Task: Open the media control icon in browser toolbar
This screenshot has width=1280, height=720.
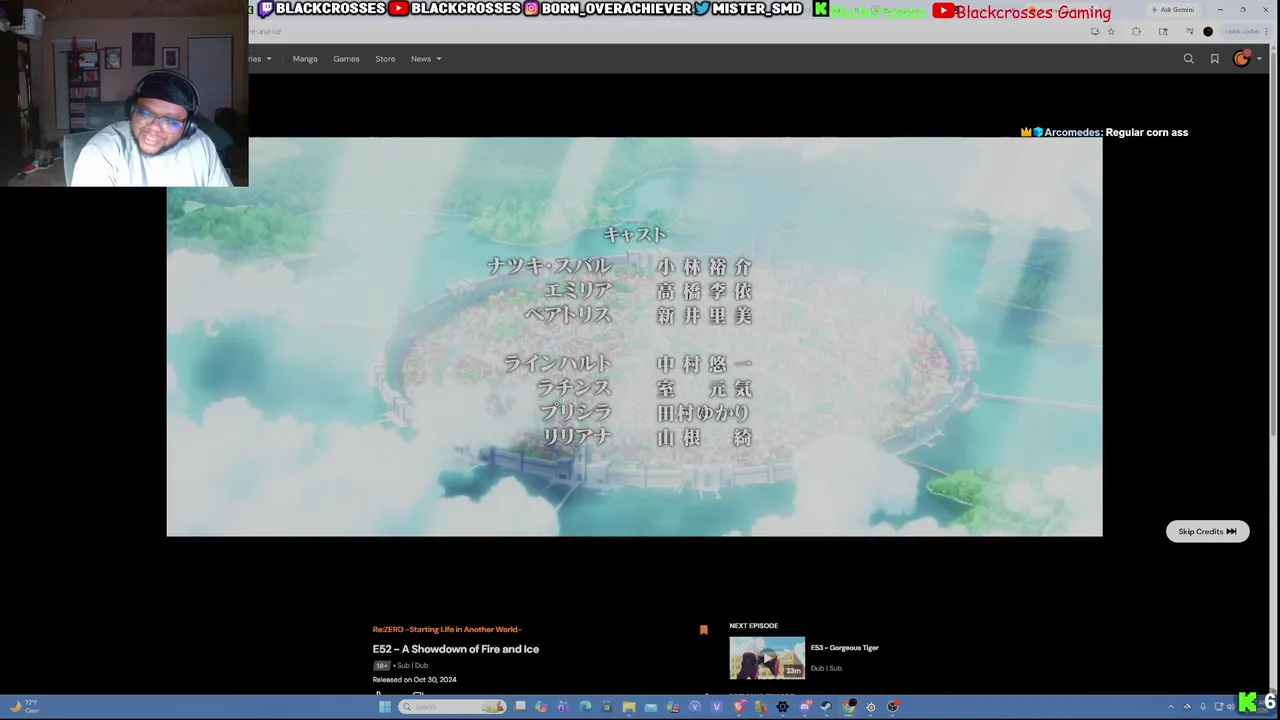Action: [1190, 32]
